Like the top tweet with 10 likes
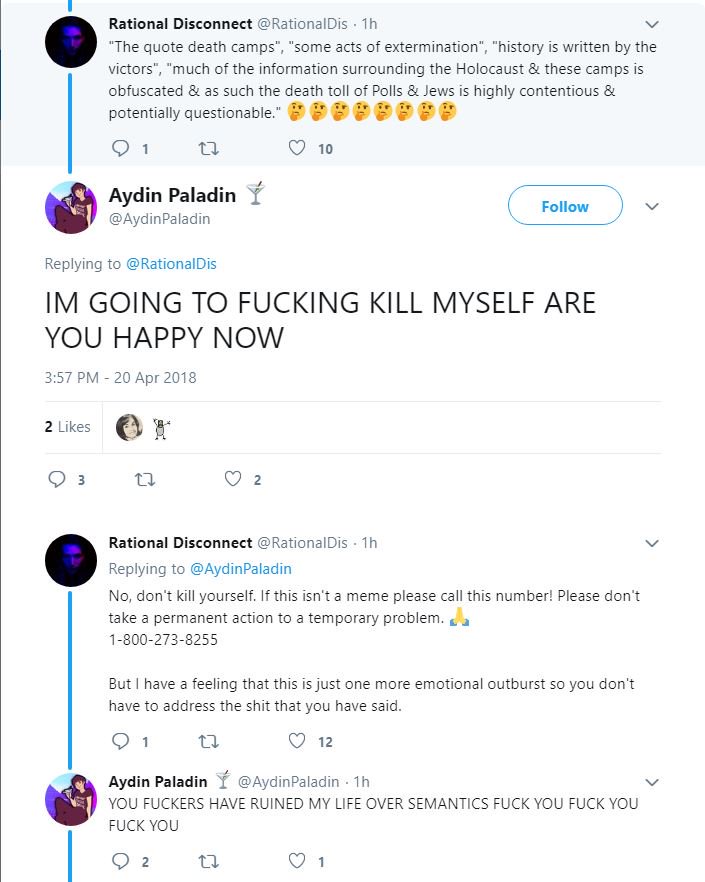The height and width of the screenshot is (882, 705). click(297, 149)
